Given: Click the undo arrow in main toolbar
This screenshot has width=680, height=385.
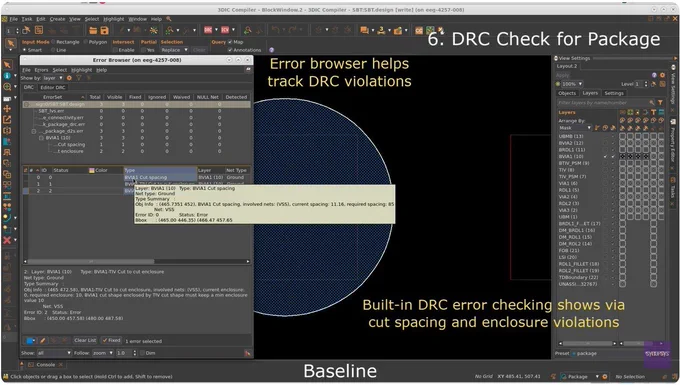Looking at the screenshot, I should (275, 30).
